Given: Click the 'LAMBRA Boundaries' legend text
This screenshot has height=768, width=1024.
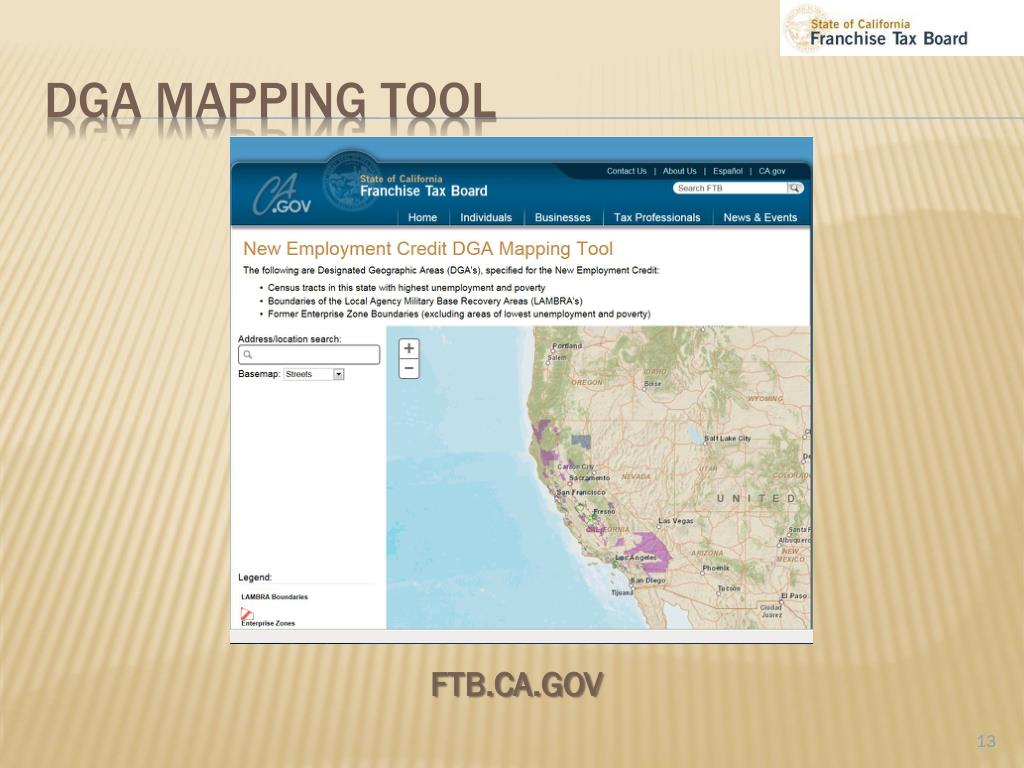Looking at the screenshot, I should pyautogui.click(x=274, y=597).
